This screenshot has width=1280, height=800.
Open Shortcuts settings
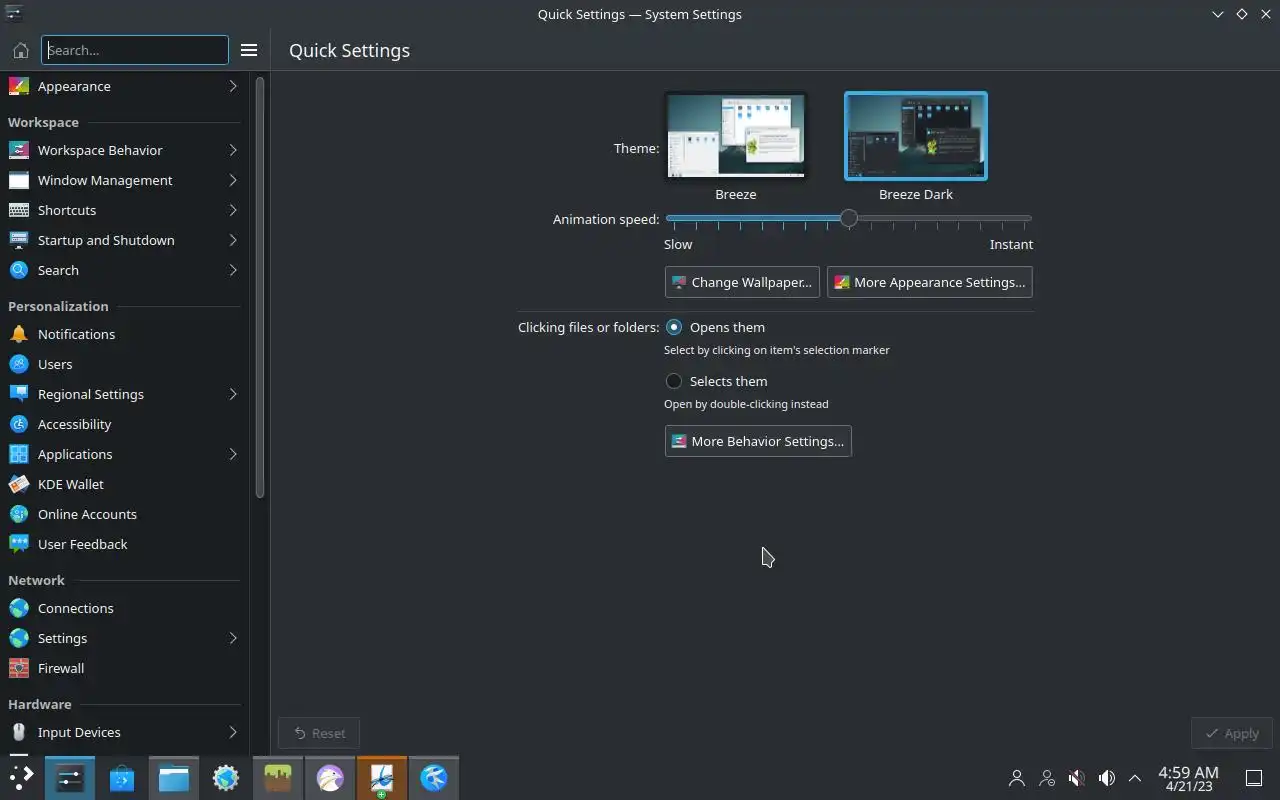124,210
